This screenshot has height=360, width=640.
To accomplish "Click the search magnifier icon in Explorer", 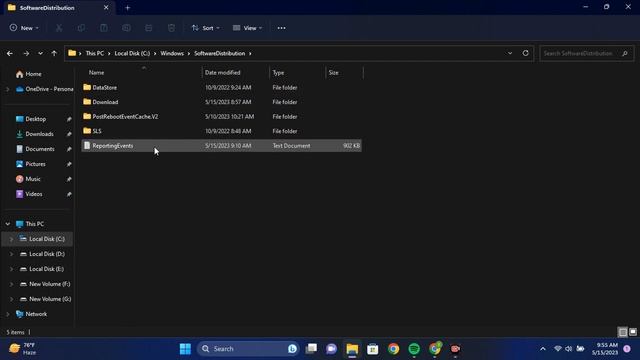I will pyautogui.click(x=624, y=53).
